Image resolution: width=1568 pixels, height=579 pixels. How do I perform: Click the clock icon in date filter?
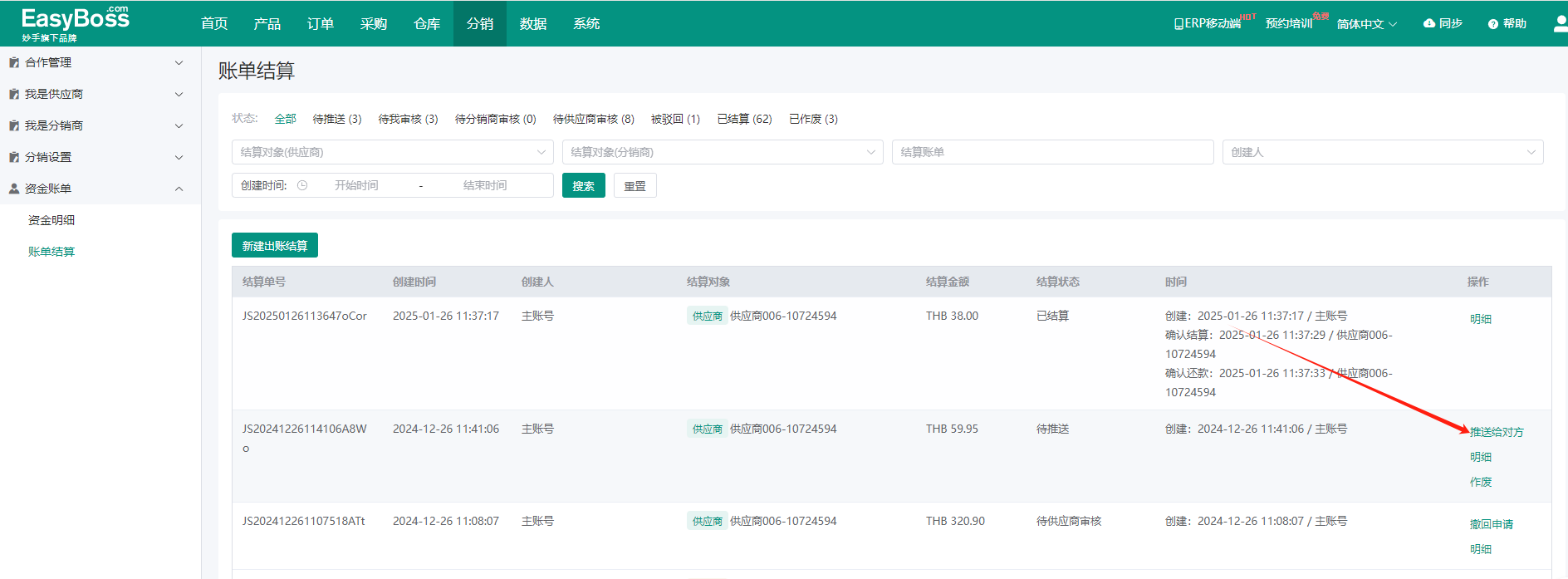(x=302, y=185)
